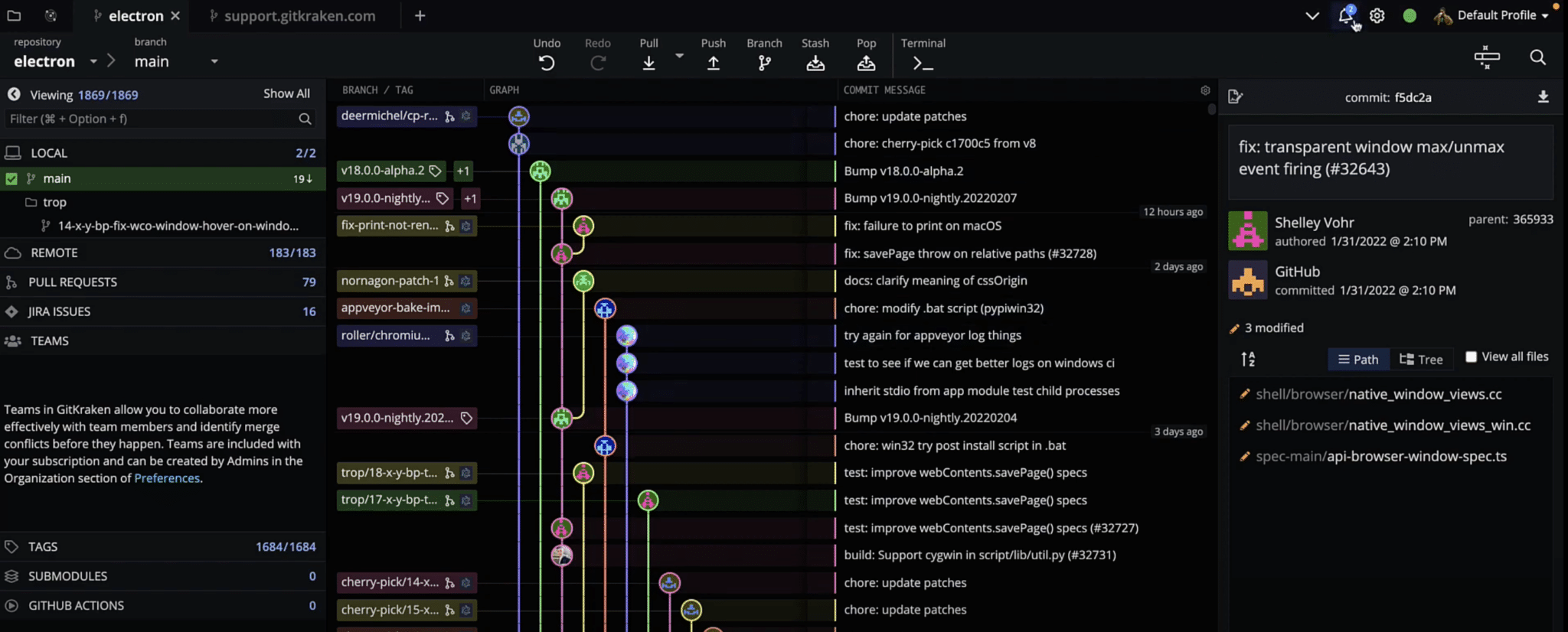Viewport: 1568px width, 632px height.
Task: Open the search magnifier icon
Action: (1537, 57)
